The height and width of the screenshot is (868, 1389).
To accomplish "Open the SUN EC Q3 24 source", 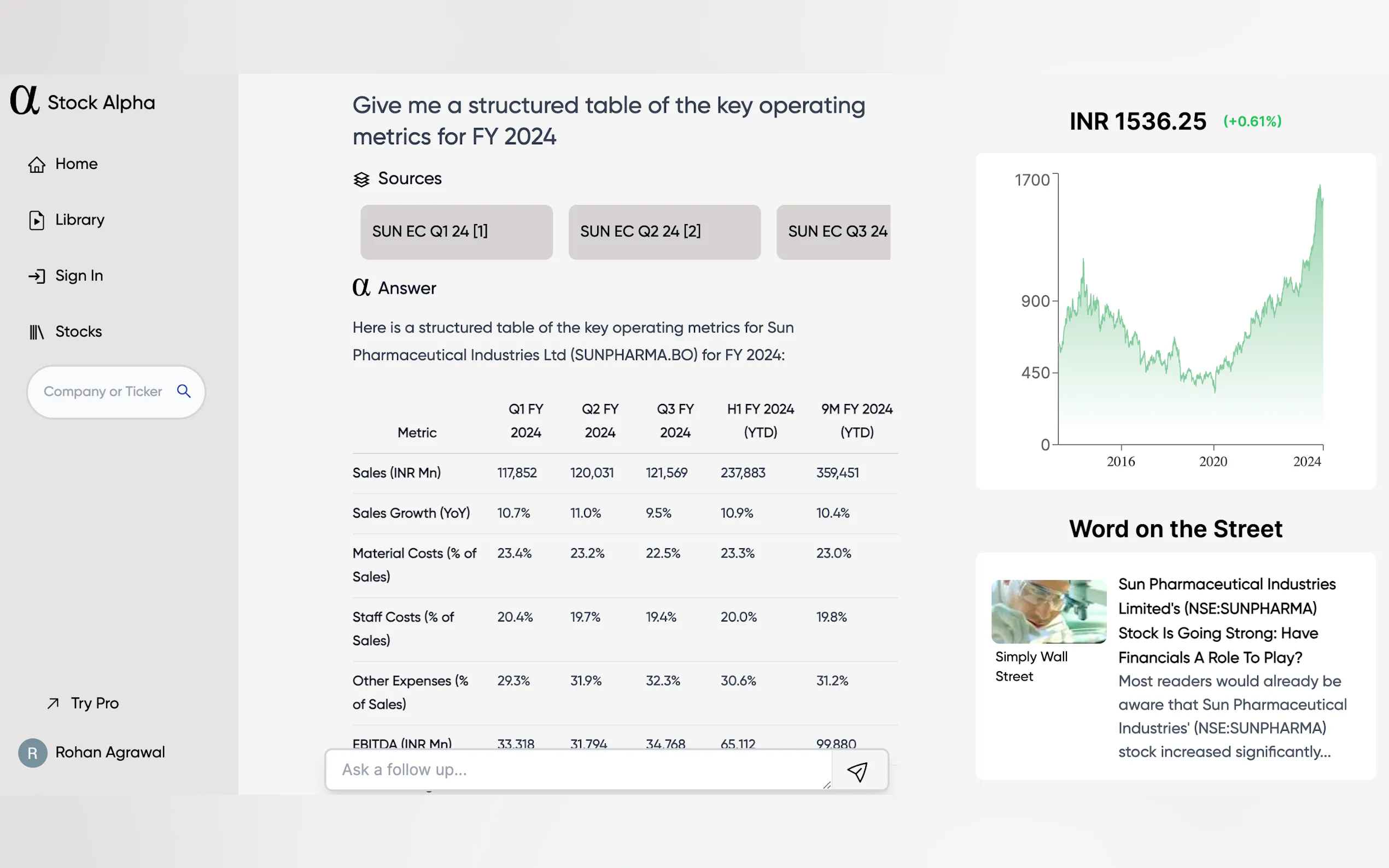I will tap(833, 232).
